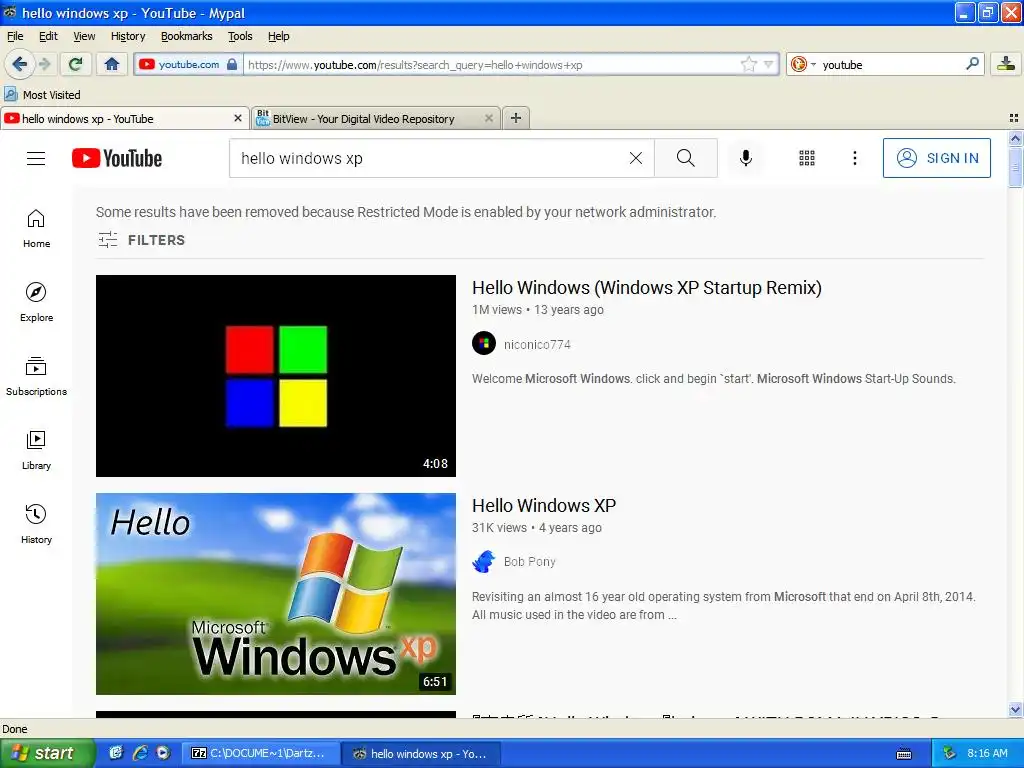1024x768 pixels.
Task: Click the SIGN IN button
Action: click(936, 158)
